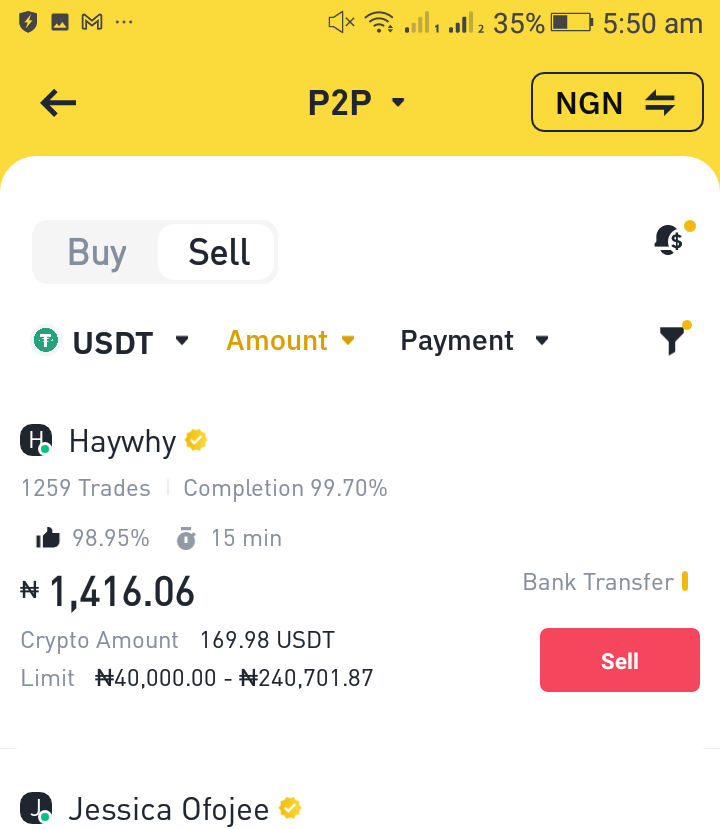Open the Payment method dropdown
Image resolution: width=720 pixels, height=829 pixels.
click(474, 340)
